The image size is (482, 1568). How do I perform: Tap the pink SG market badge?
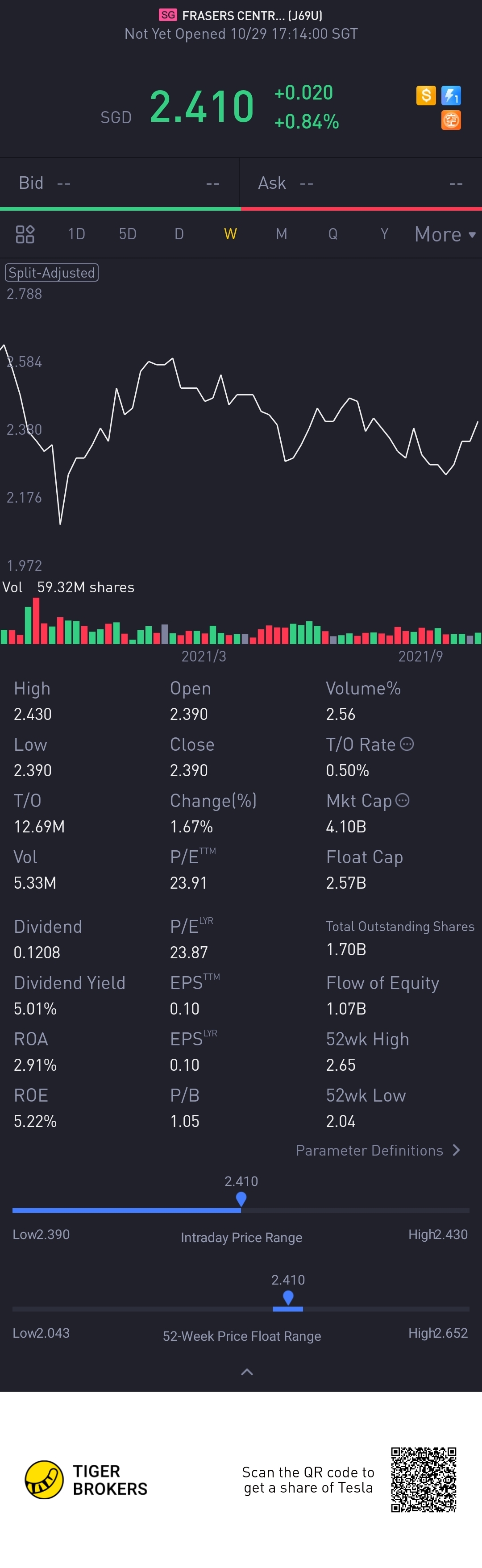click(x=168, y=15)
